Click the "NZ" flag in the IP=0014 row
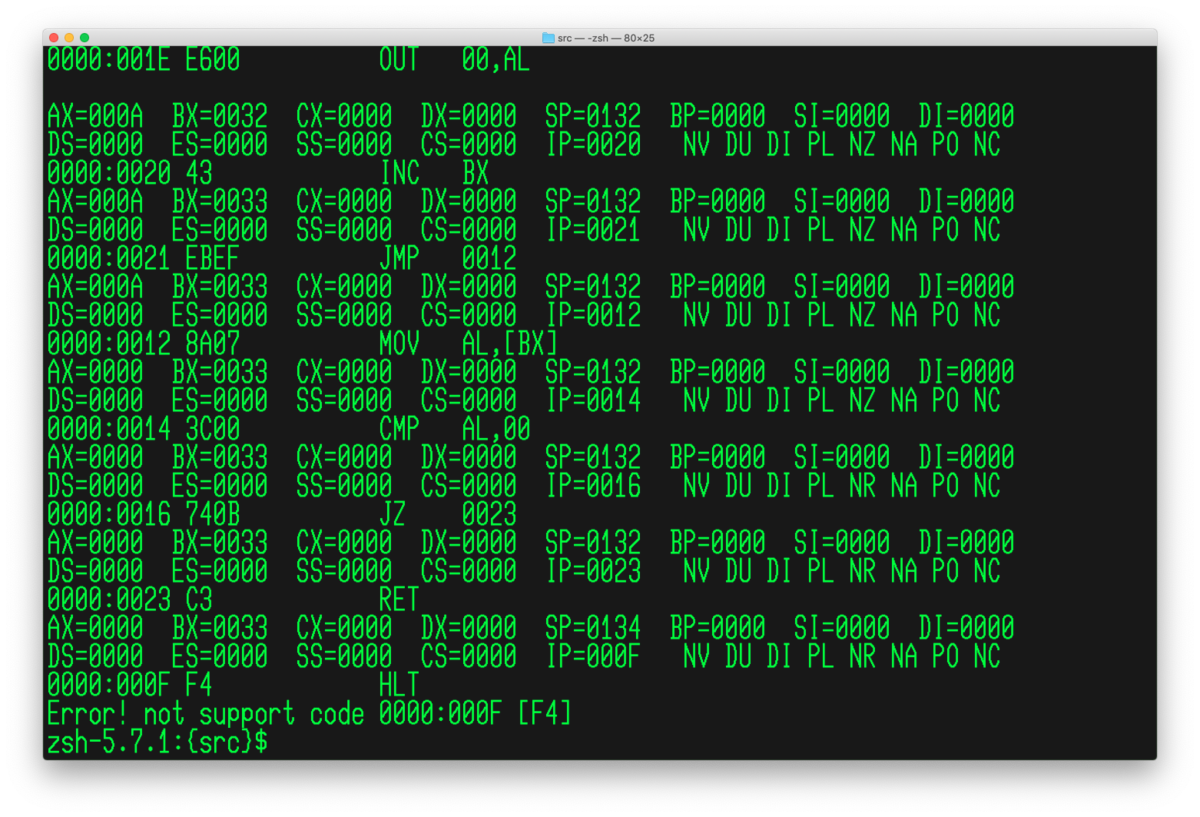Viewport: 1200px width, 817px height. tap(862, 401)
